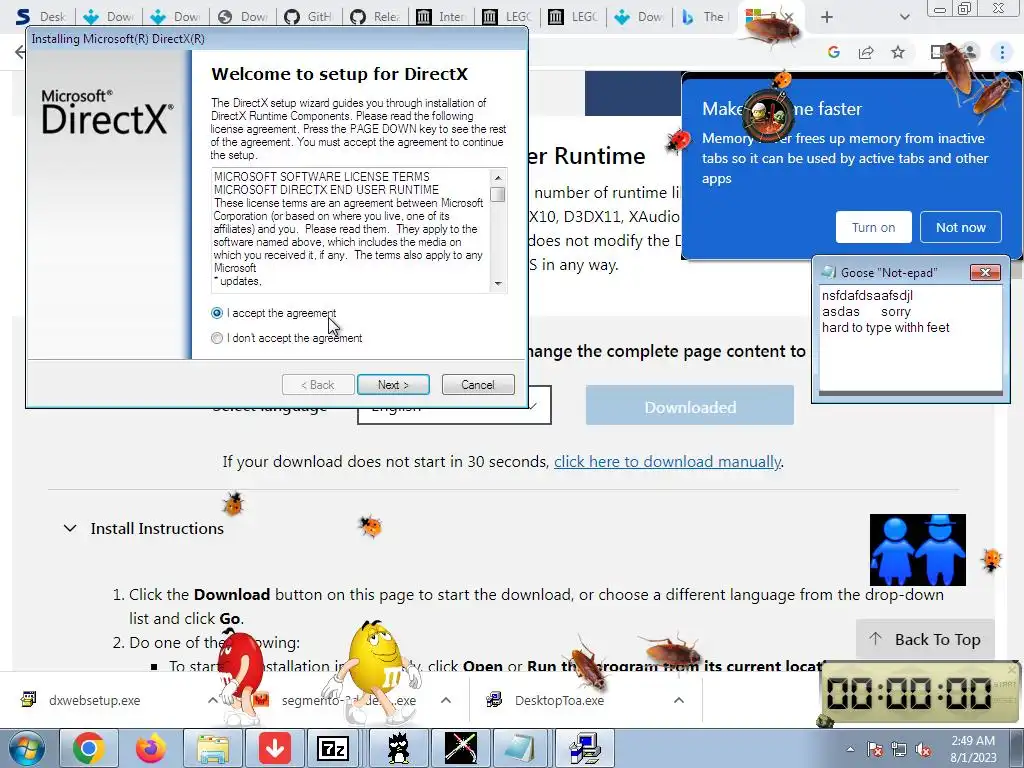Click the license text scroll down arrow

click(x=498, y=283)
